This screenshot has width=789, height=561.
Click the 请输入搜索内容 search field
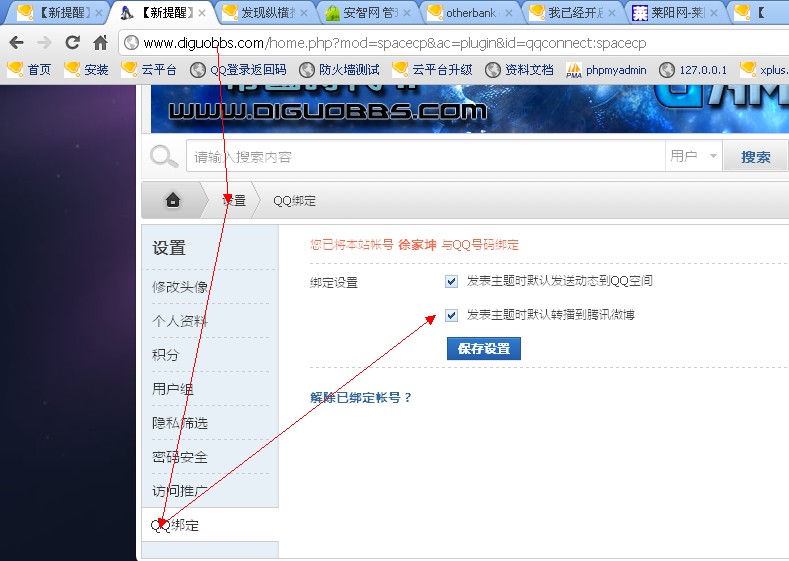(426, 156)
